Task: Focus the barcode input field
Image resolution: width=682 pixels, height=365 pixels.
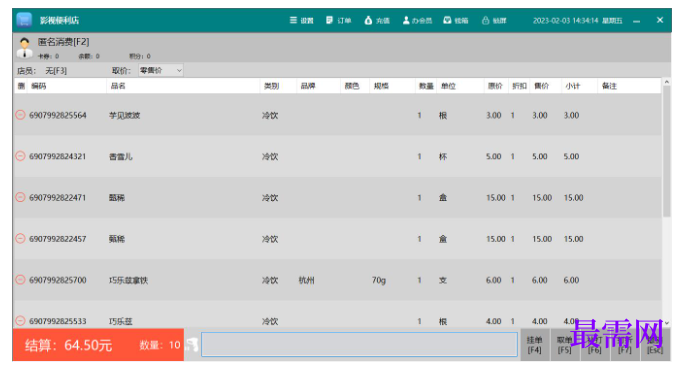Action: 359,345
